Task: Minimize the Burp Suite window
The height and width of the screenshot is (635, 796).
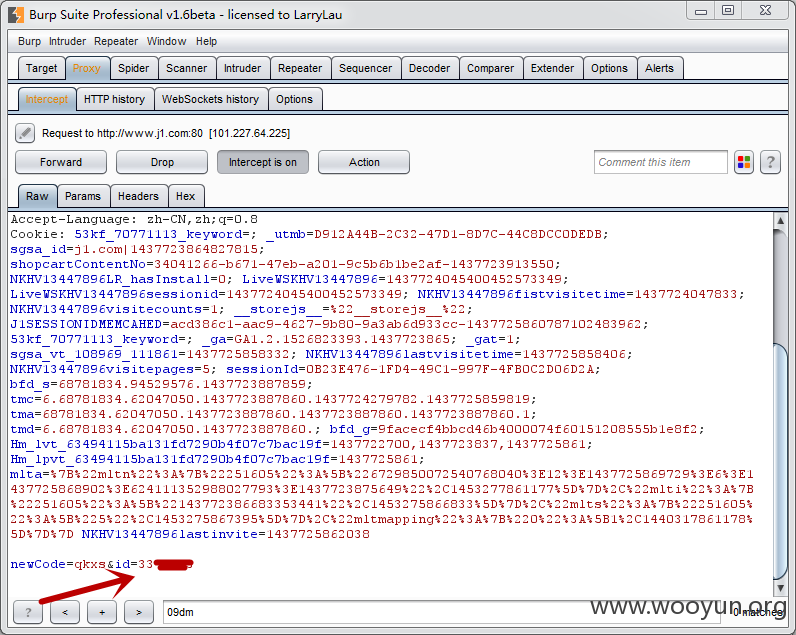Action: coord(701,11)
